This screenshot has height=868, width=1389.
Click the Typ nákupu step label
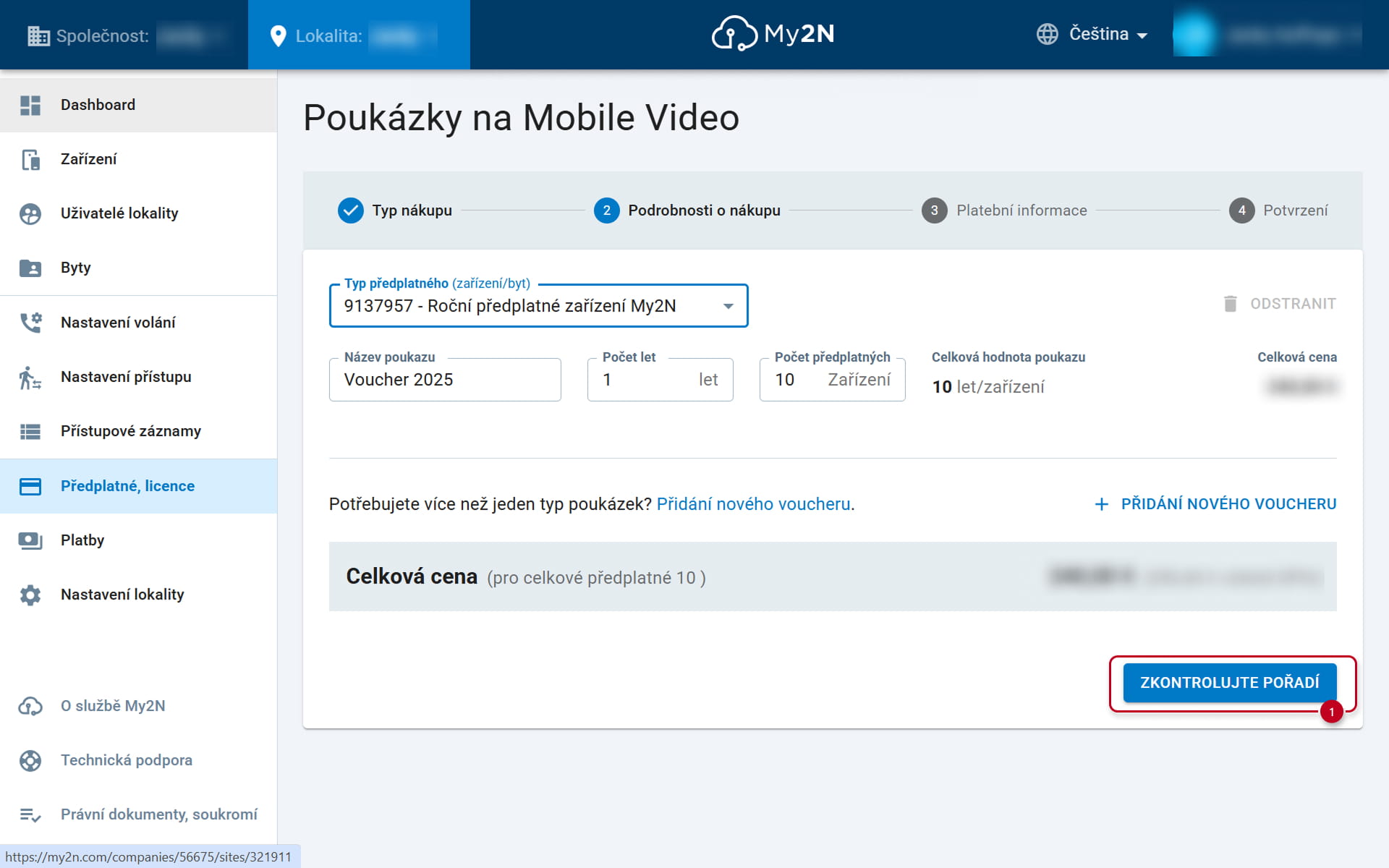412,210
